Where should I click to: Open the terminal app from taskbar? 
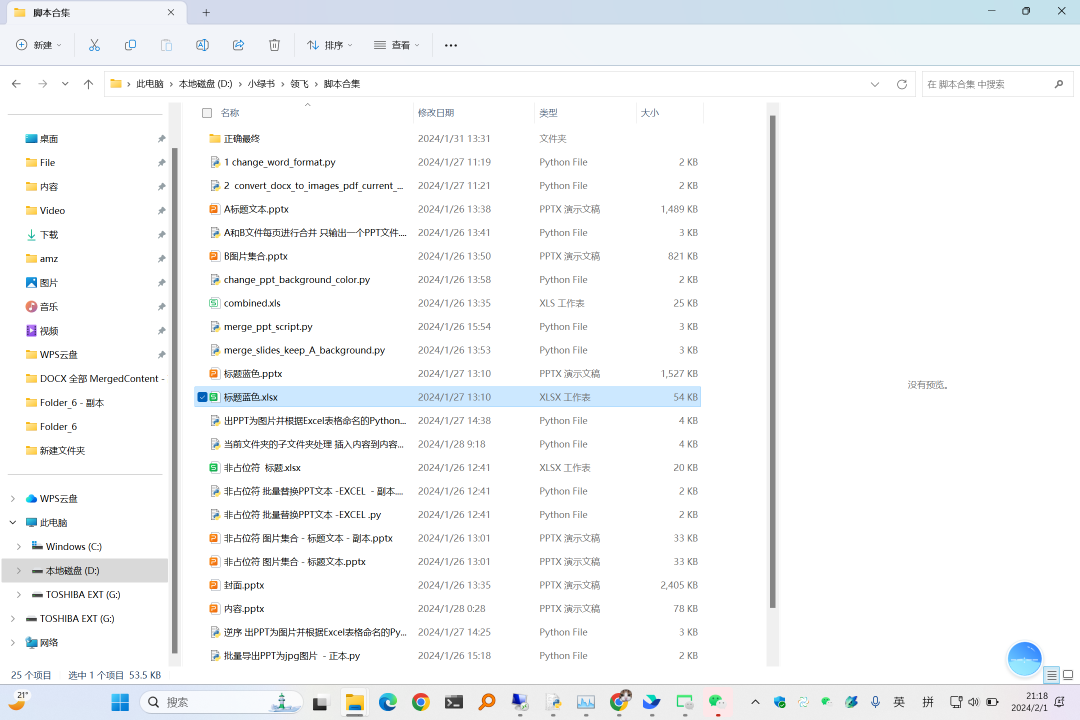tap(454, 702)
